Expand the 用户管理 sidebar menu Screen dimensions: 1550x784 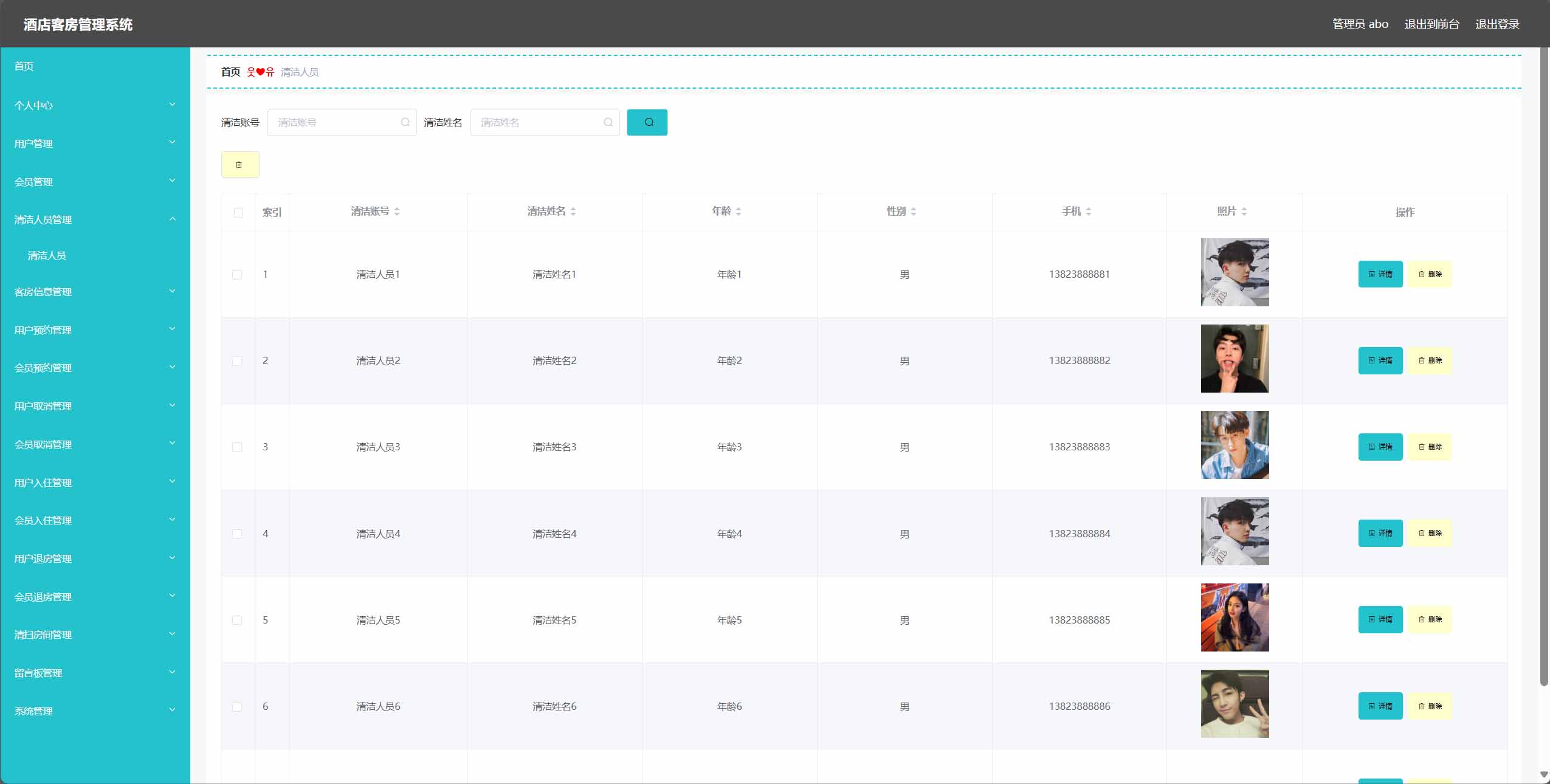coord(95,143)
